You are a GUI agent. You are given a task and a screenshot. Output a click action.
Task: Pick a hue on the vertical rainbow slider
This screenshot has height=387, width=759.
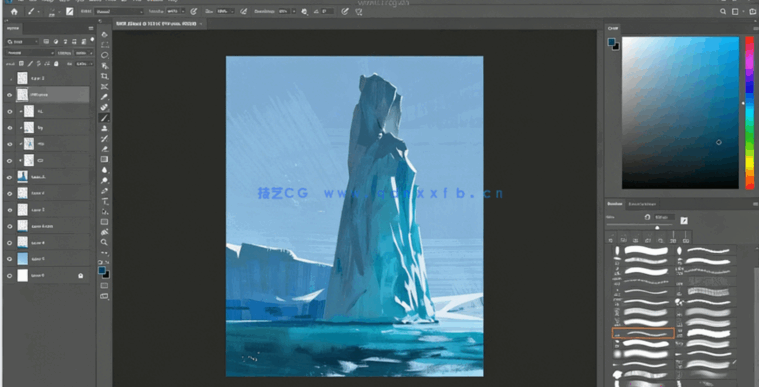click(749, 112)
